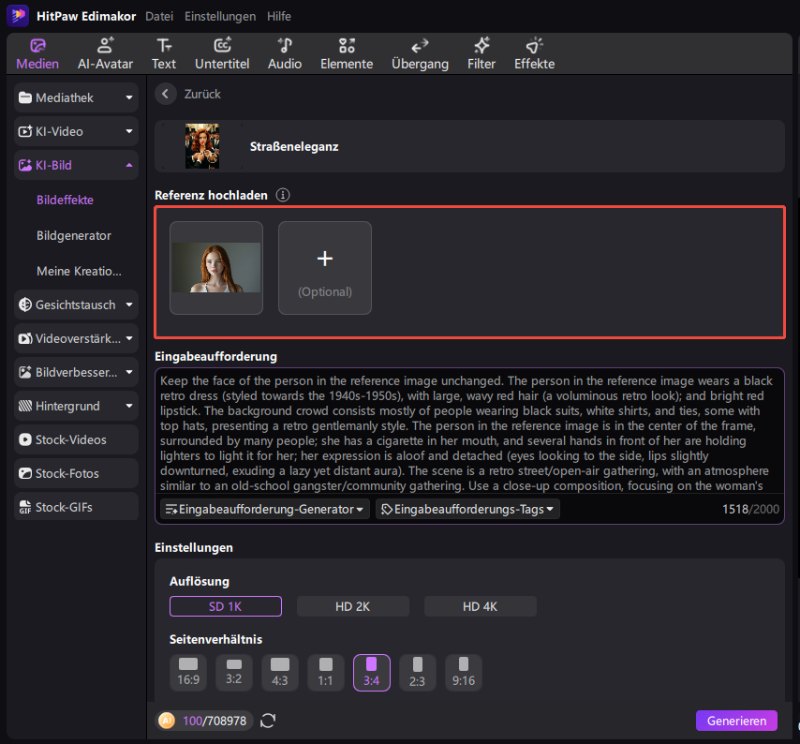The width and height of the screenshot is (800, 744).
Task: Select HD 2K resolution
Action: coord(353,606)
